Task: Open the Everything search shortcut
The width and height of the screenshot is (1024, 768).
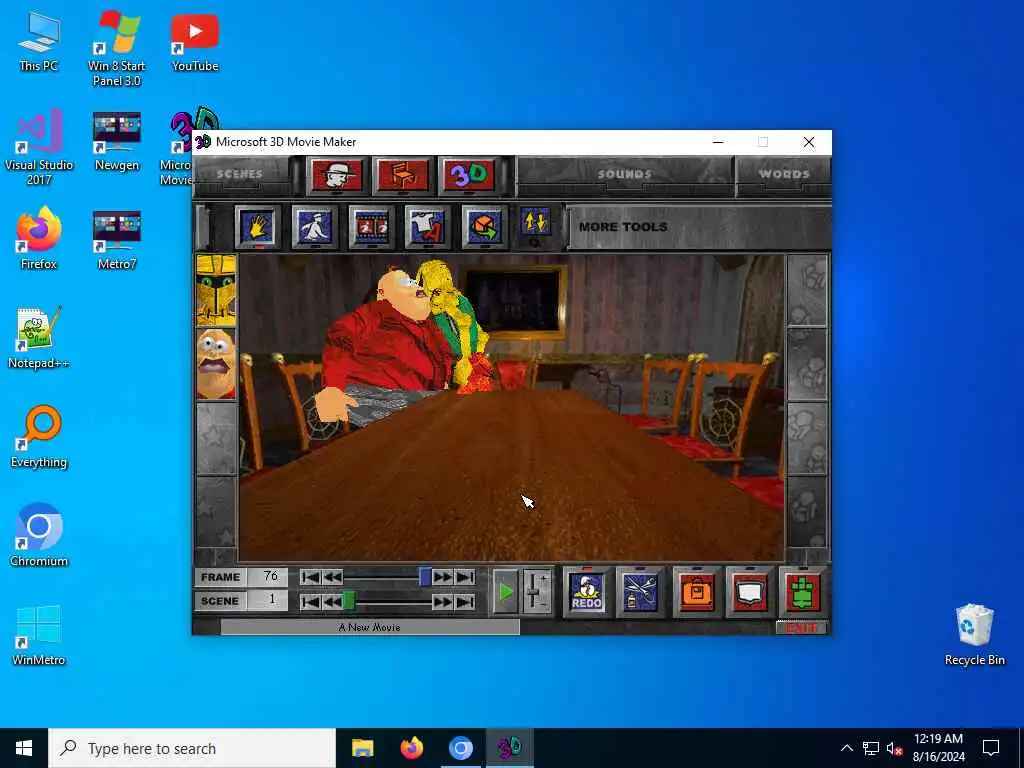Action: tap(39, 438)
